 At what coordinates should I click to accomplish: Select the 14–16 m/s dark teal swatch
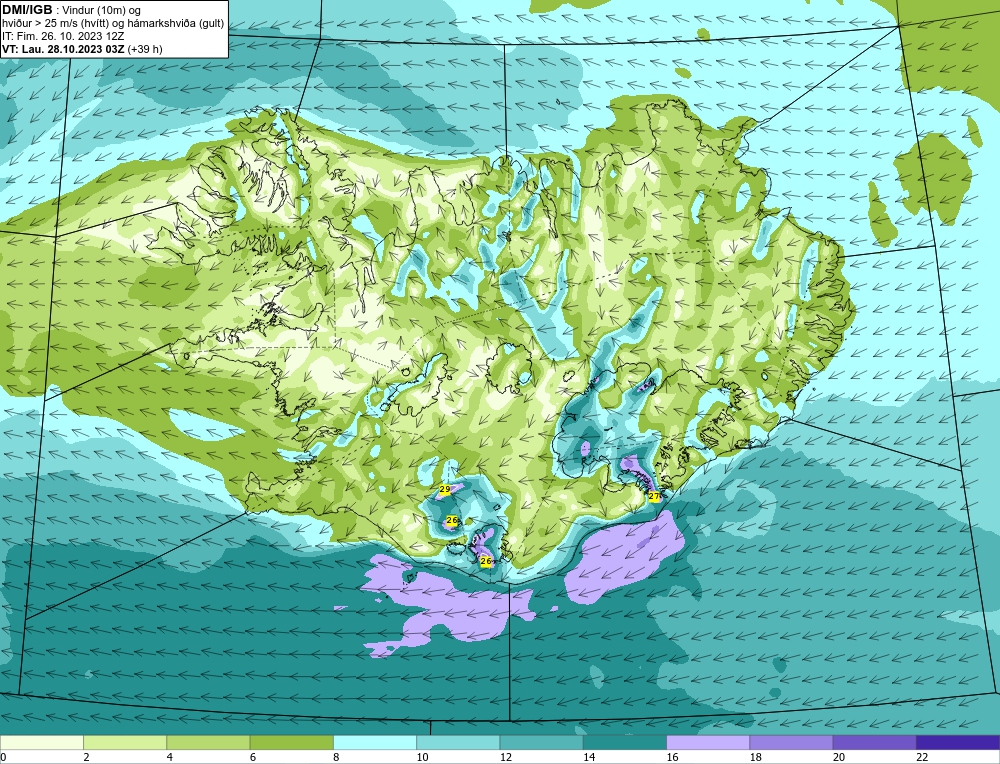625,743
